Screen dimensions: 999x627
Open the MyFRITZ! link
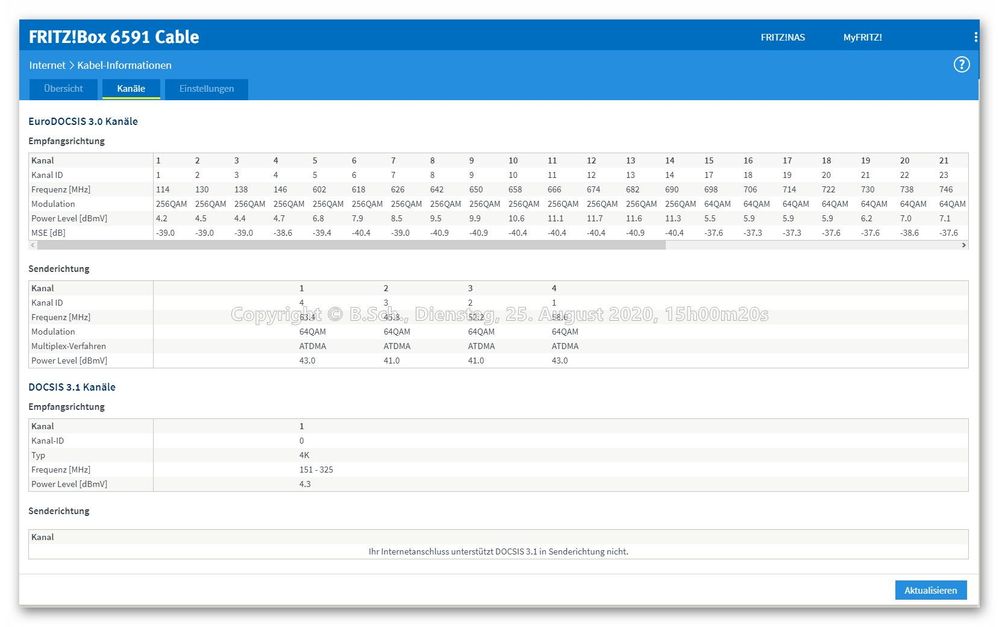pos(863,38)
